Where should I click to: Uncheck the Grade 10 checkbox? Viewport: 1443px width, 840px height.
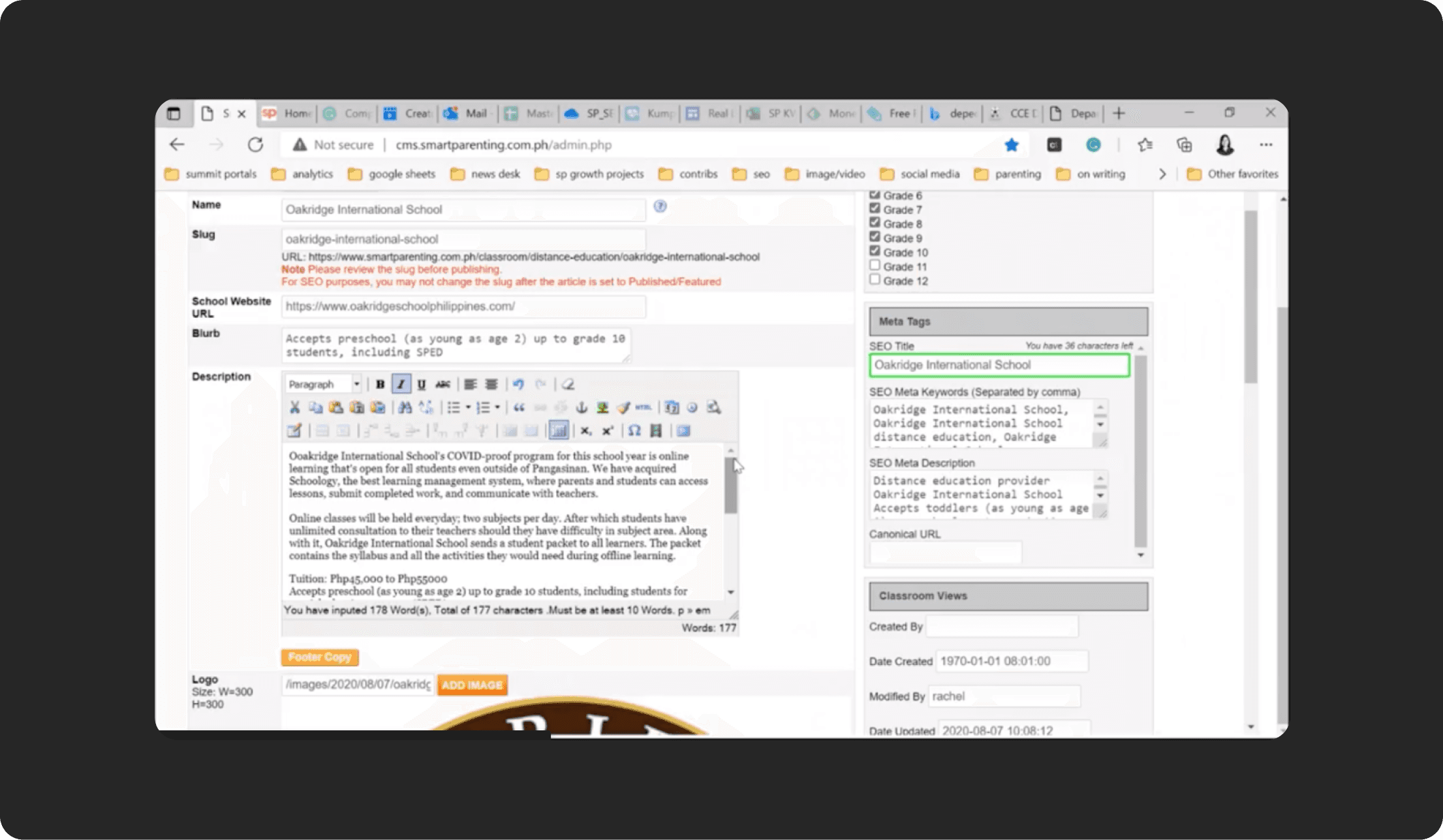(x=875, y=251)
